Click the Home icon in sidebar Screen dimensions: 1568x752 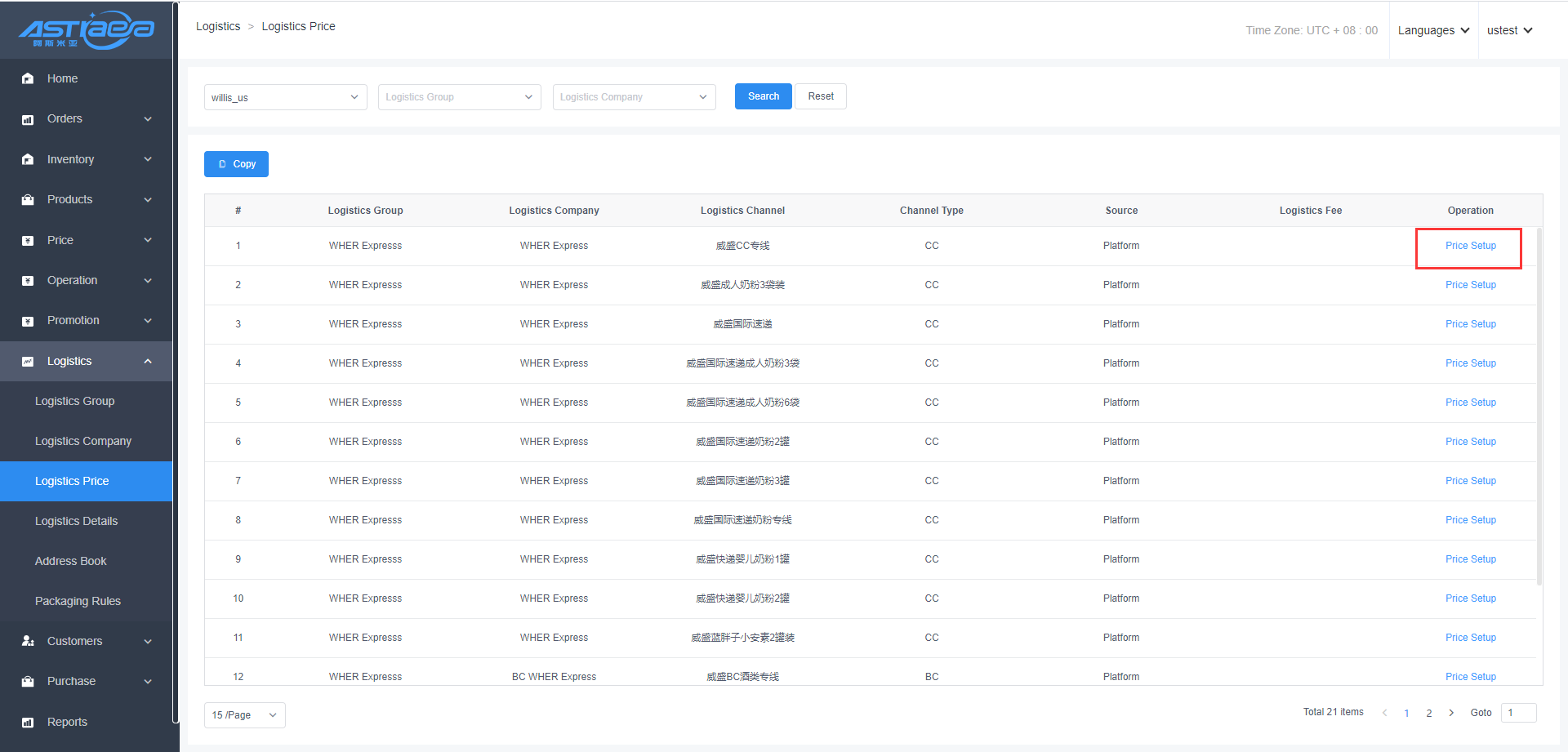tap(28, 78)
